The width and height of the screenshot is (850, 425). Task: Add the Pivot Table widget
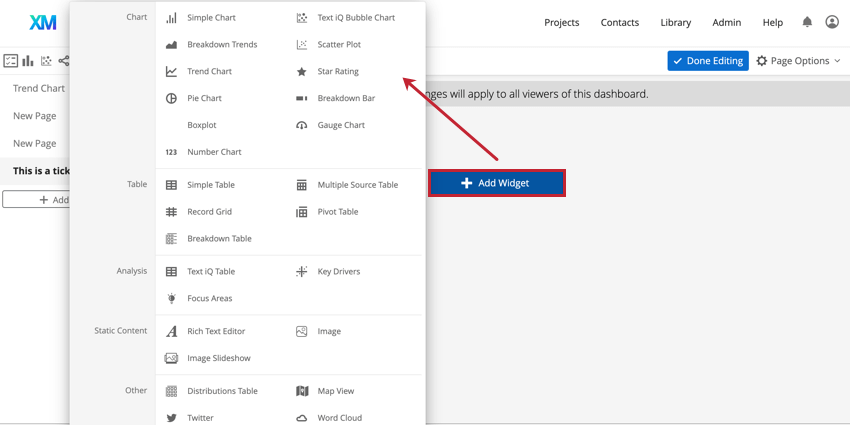point(337,212)
